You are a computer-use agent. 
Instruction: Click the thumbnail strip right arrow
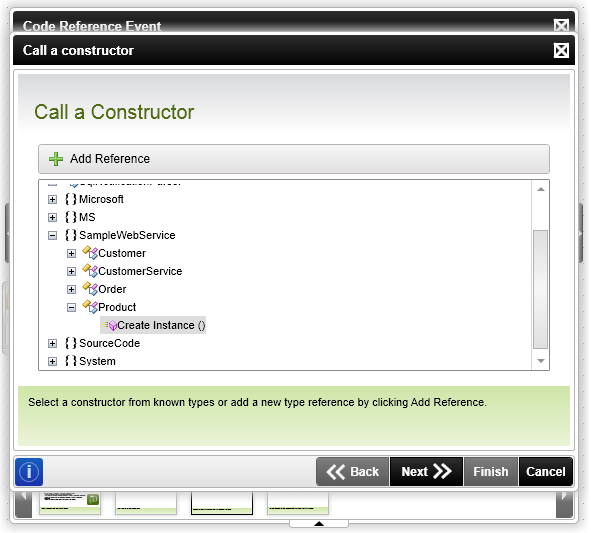(x=564, y=504)
